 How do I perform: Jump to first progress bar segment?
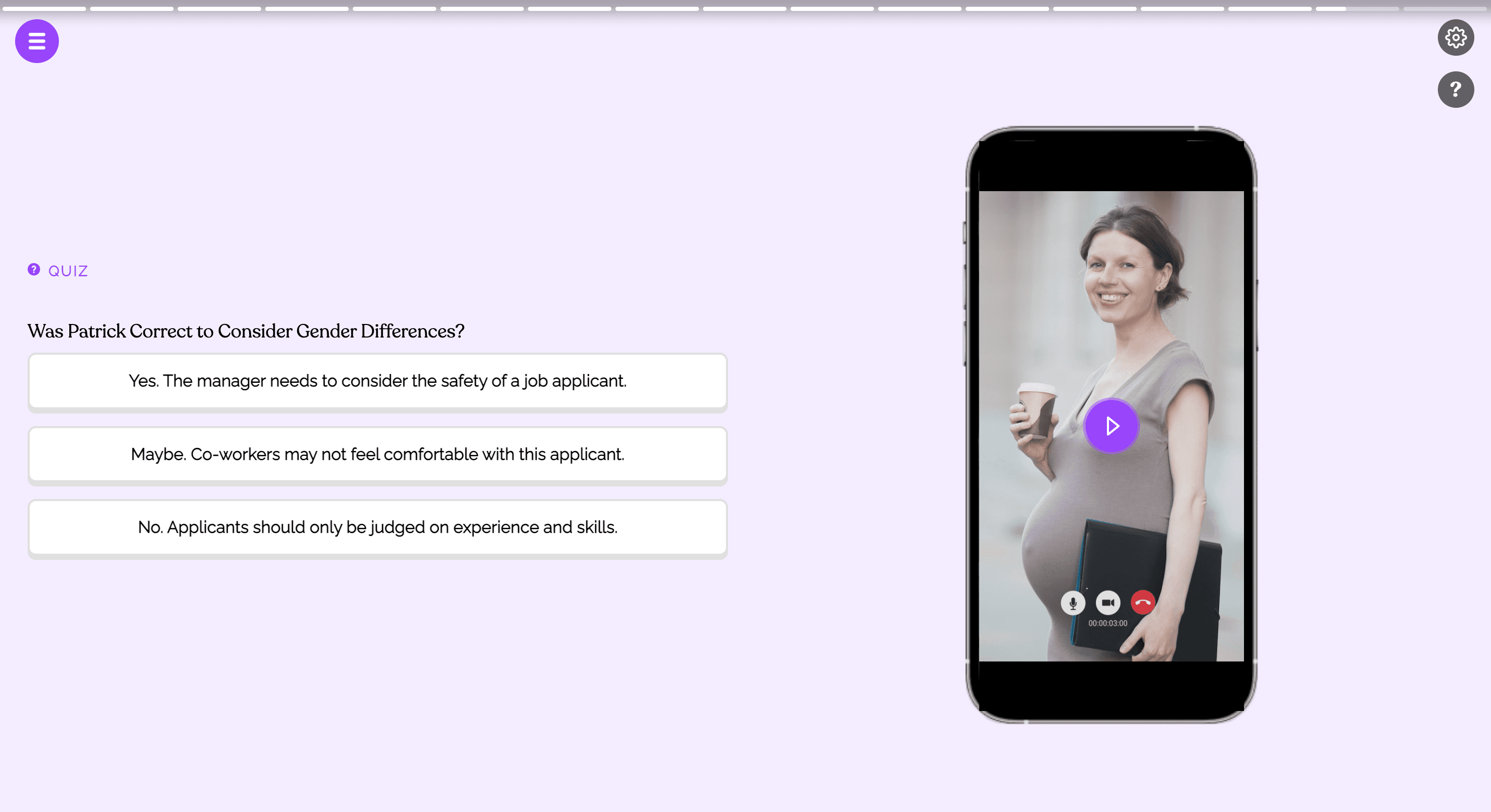(44, 9)
